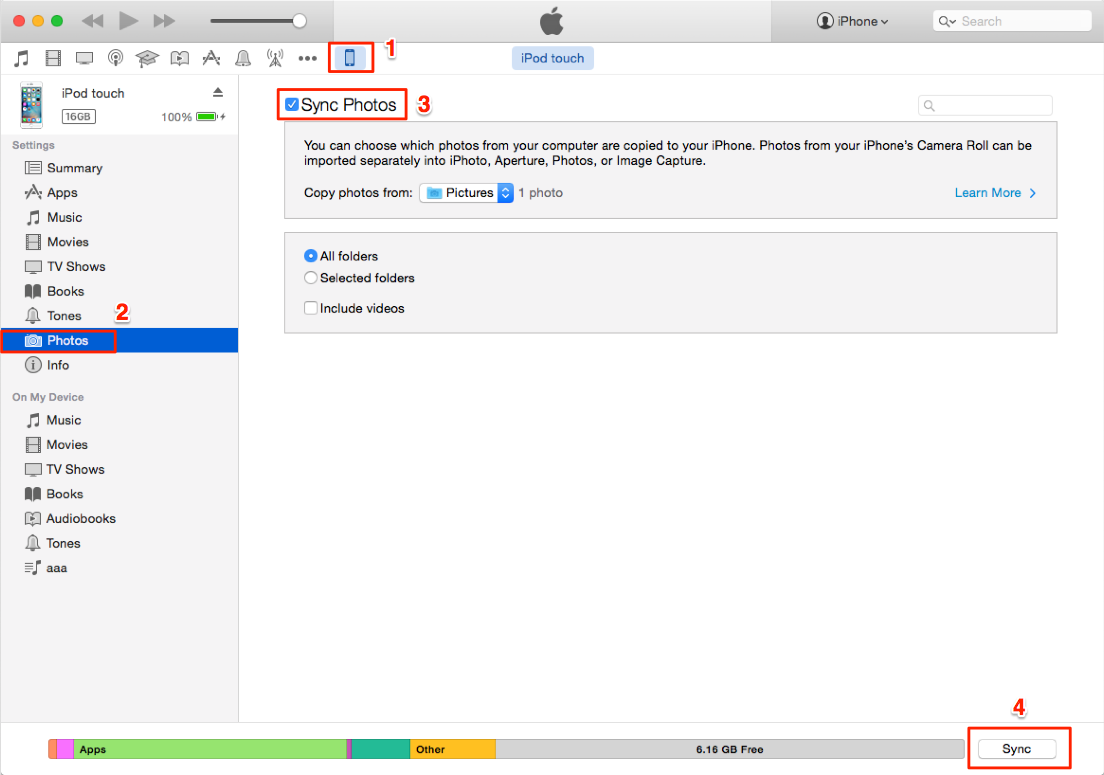Open the iPhone account menu
The image size is (1104, 775).
(x=853, y=21)
